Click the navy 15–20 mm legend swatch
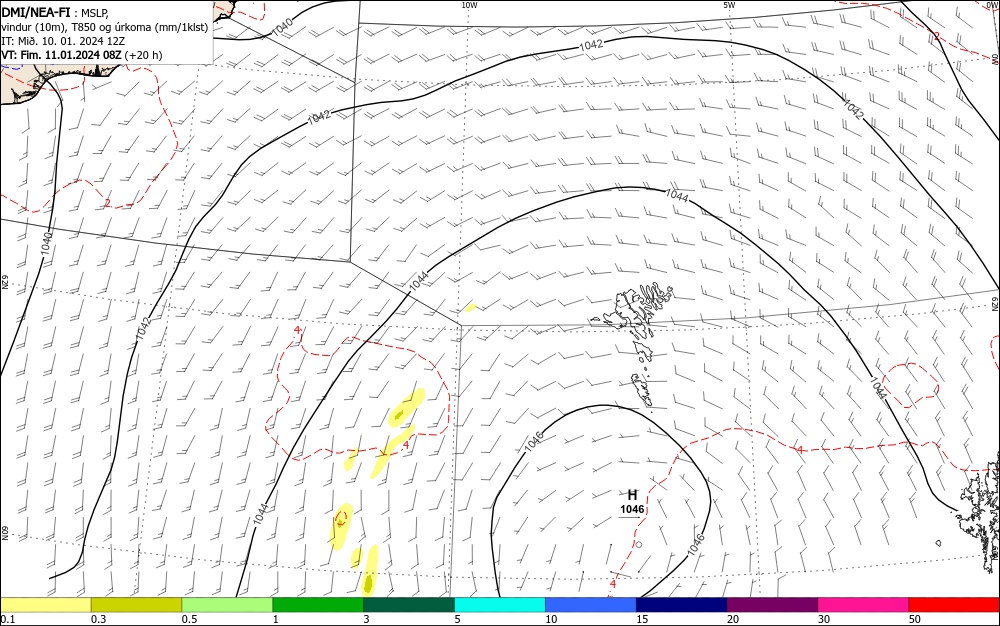1000x626 pixels. (x=682, y=605)
